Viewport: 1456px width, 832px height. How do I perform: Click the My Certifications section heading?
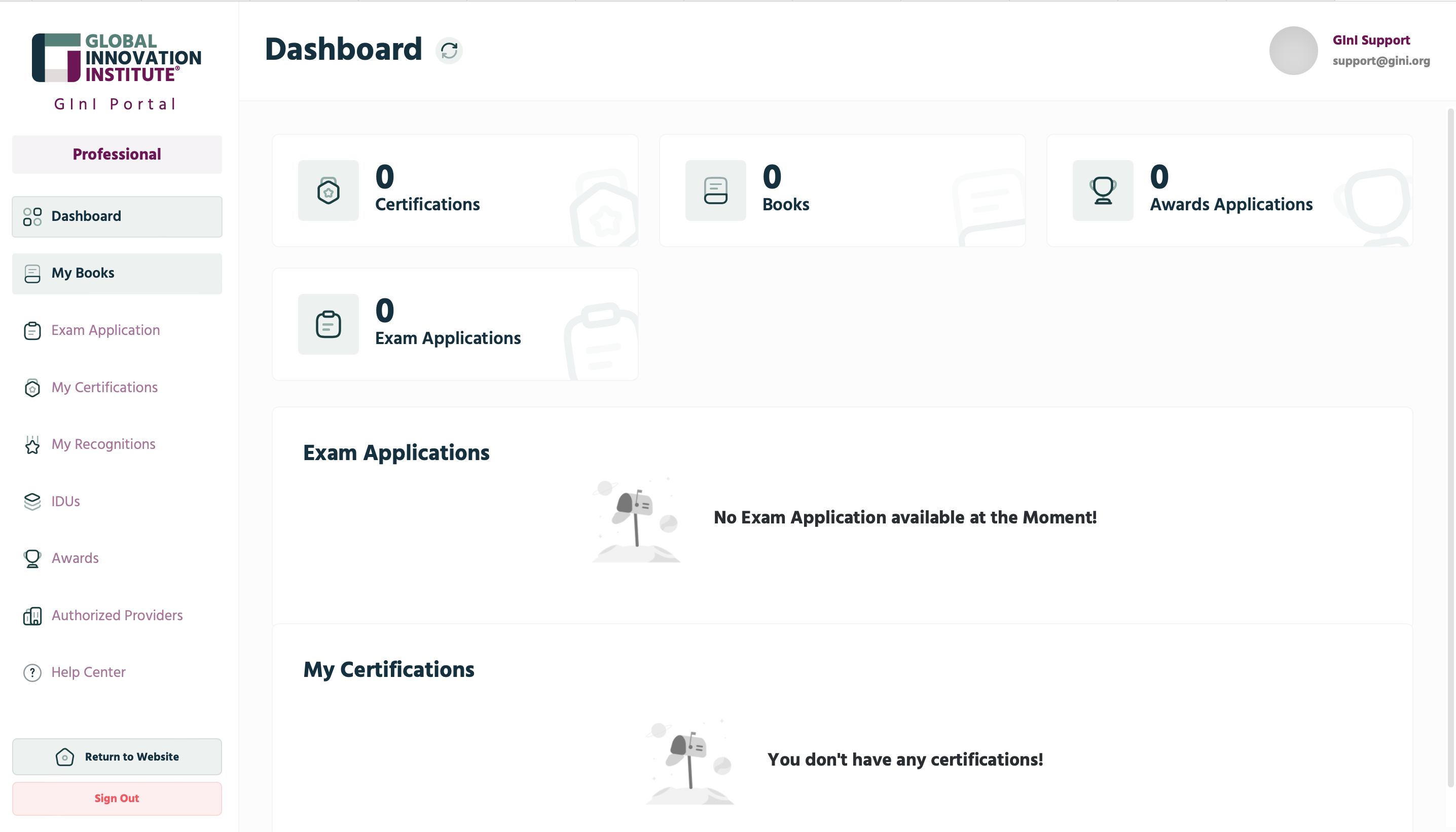[389, 670]
